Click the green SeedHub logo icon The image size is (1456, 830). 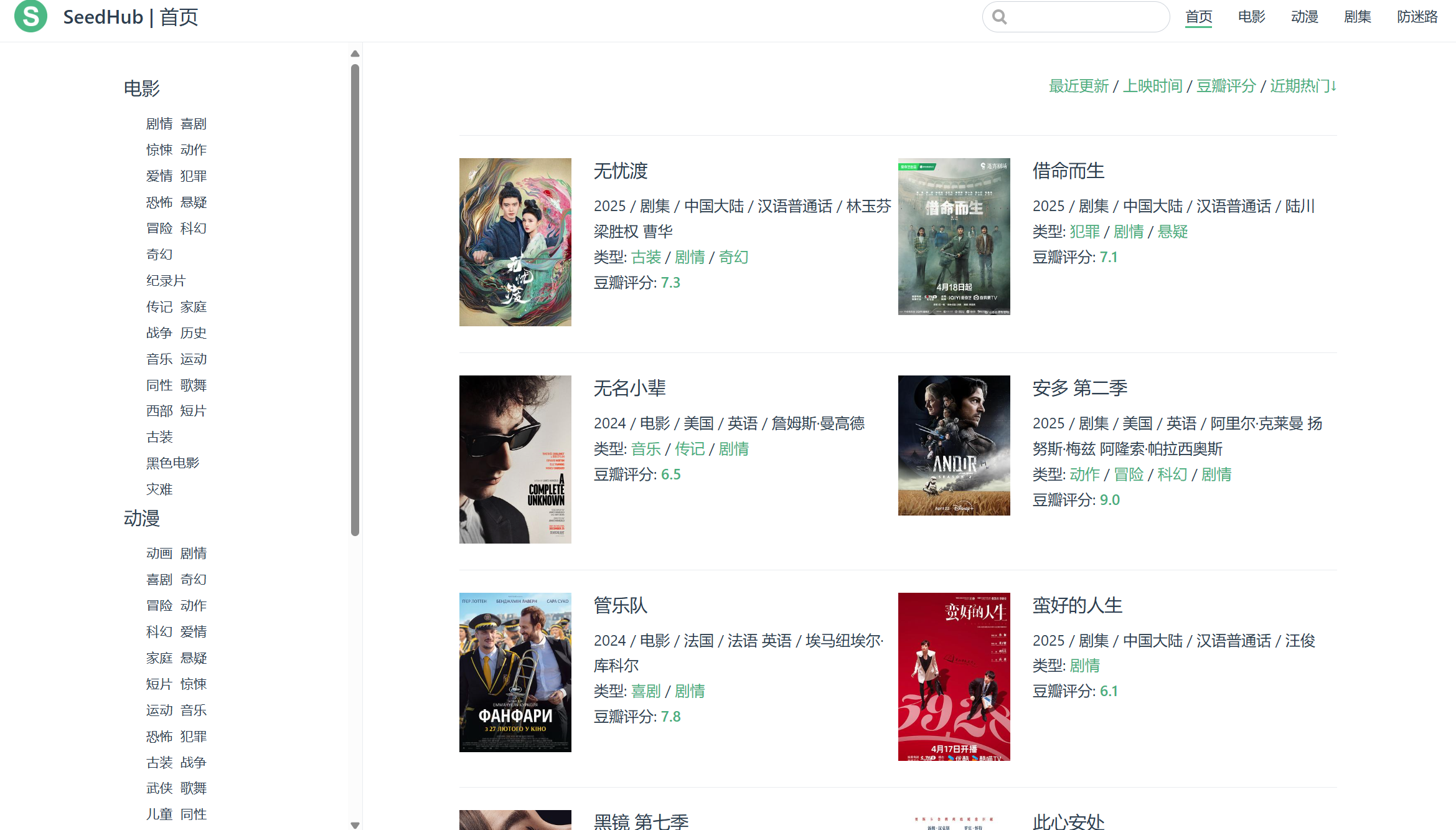click(31, 16)
